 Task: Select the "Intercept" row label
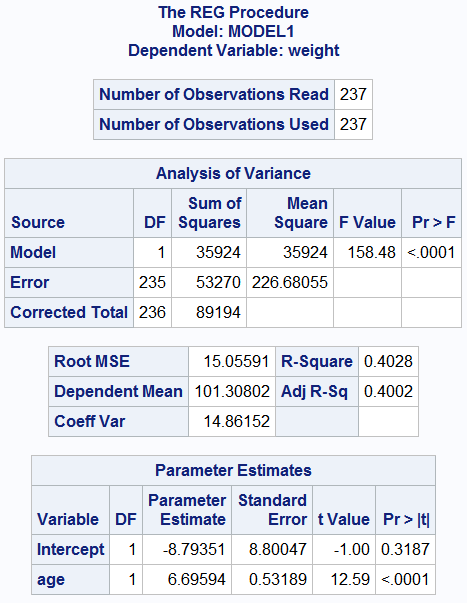coord(70,550)
